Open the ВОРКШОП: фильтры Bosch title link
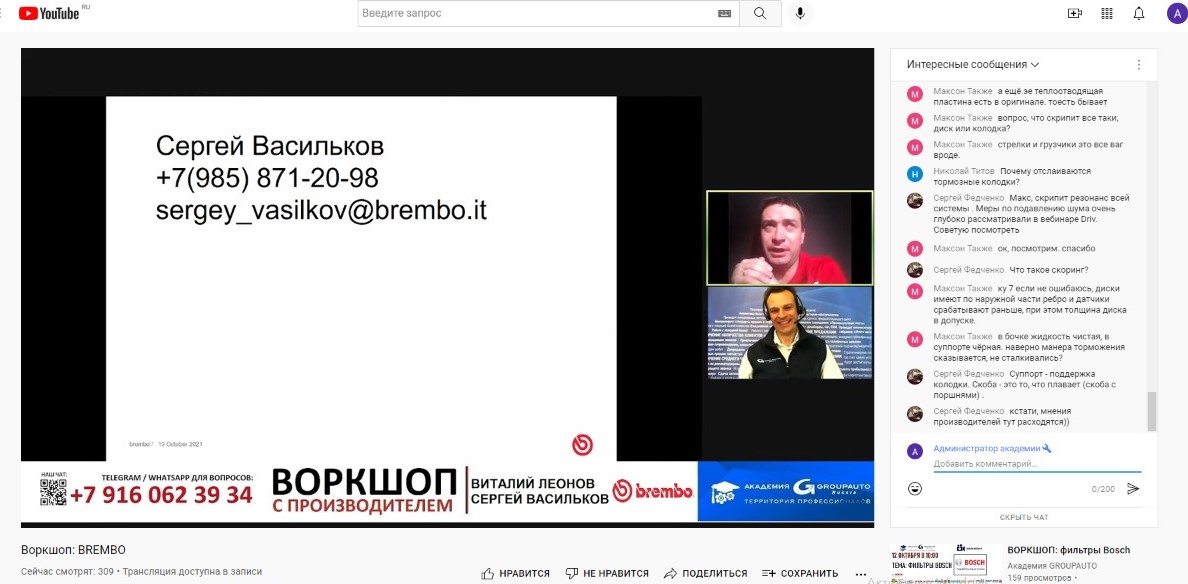 coord(1068,550)
